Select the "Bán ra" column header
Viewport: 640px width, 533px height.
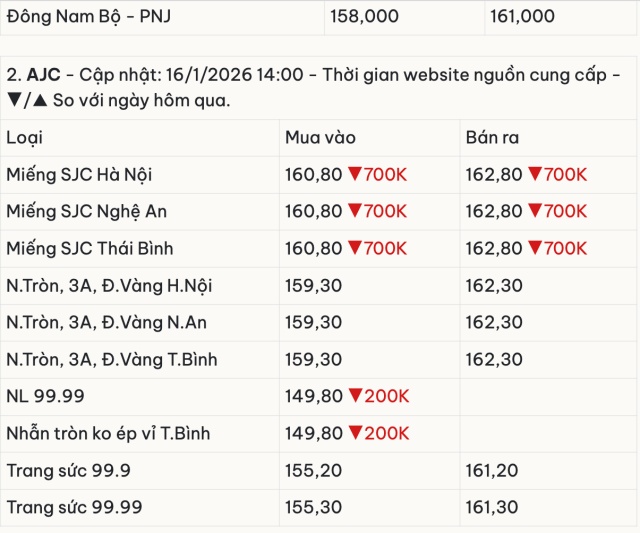pos(491,138)
